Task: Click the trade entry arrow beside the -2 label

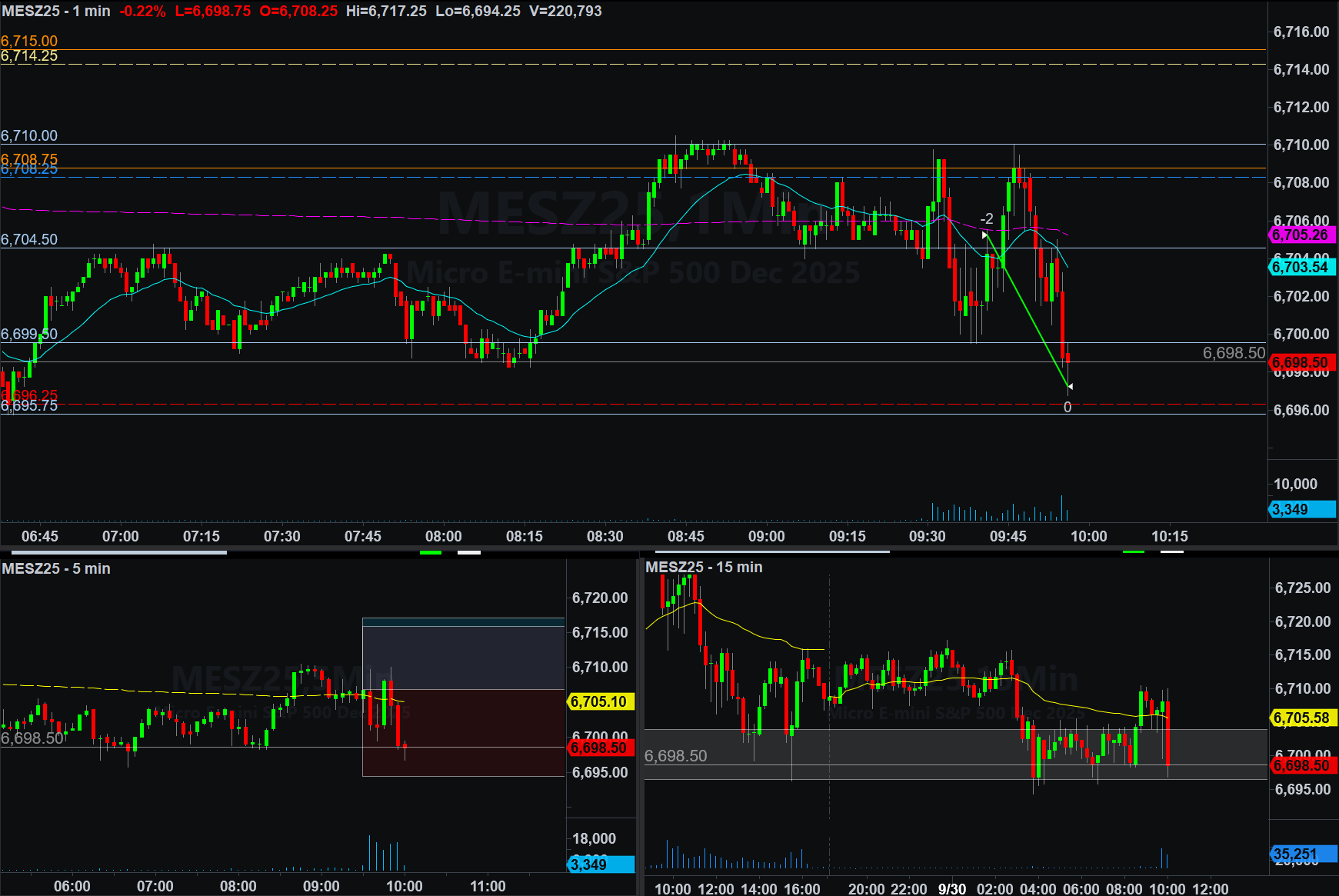Action: 985,235
